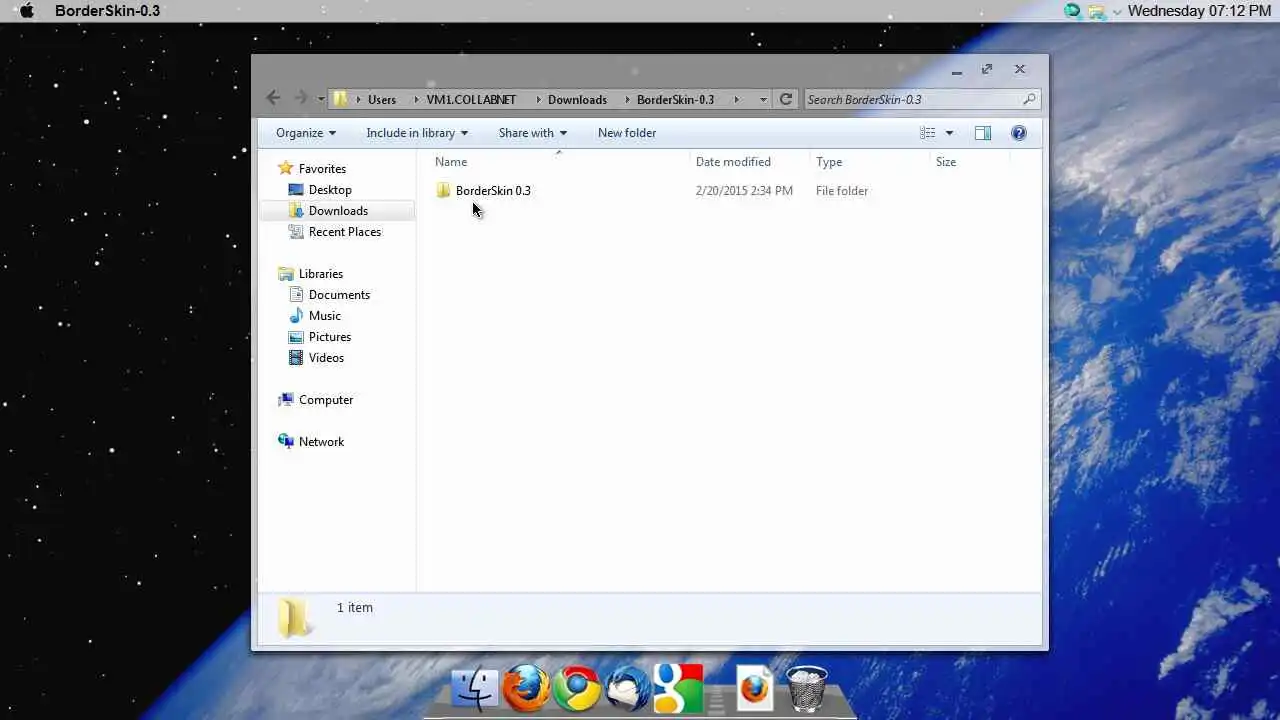Open the Share with menu
The image size is (1280, 720).
pyautogui.click(x=533, y=133)
